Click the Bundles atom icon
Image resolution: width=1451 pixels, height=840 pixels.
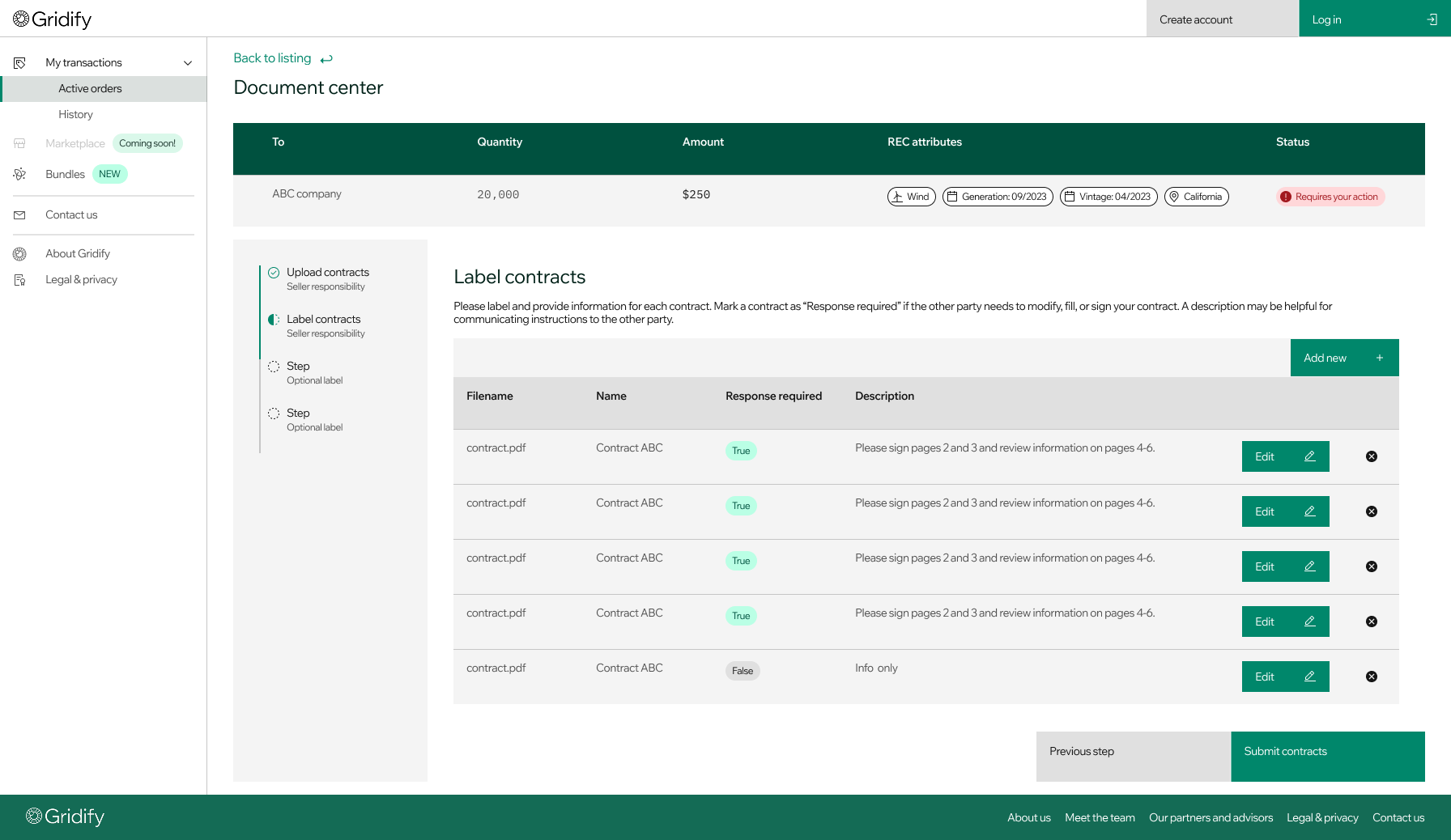coord(20,174)
